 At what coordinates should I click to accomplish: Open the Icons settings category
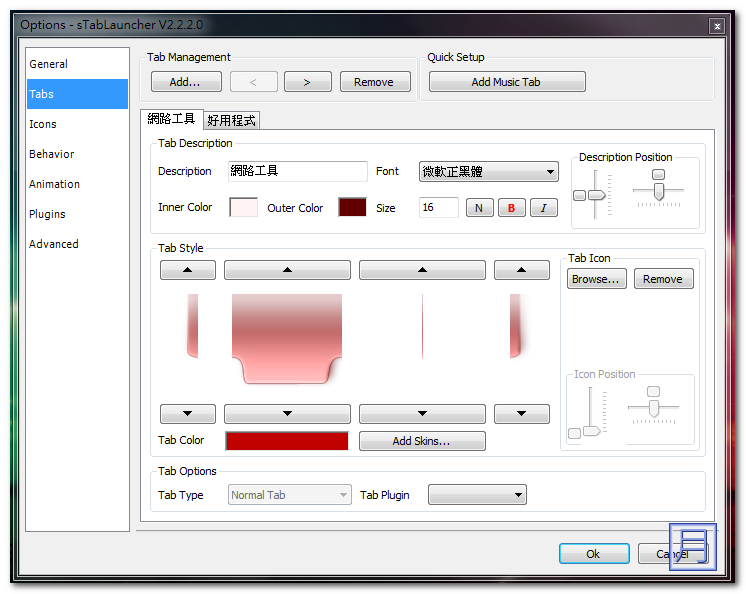pos(43,124)
